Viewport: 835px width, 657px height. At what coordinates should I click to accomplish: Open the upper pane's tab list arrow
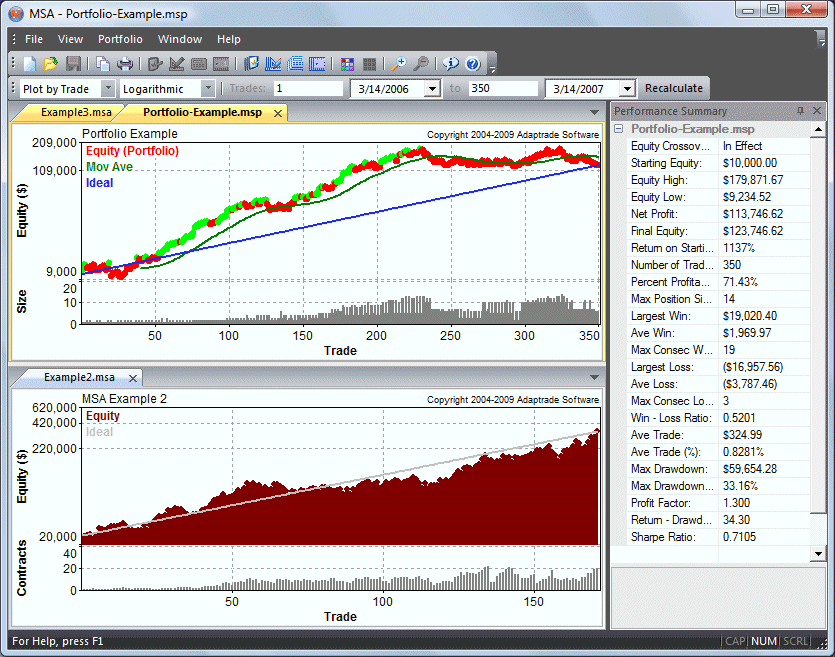(594, 112)
